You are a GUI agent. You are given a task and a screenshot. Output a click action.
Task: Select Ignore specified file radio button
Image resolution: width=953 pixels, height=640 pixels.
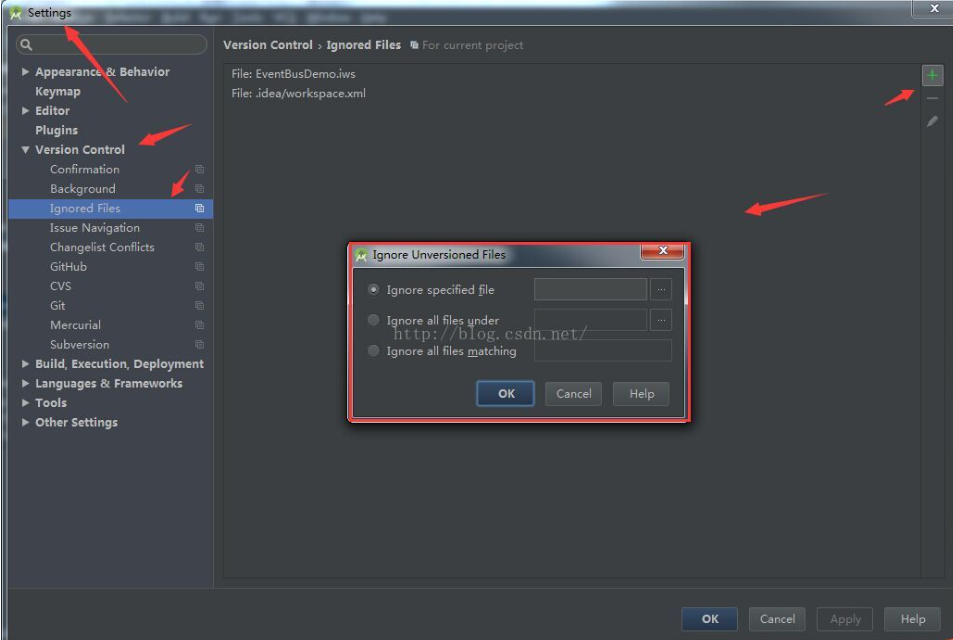click(x=373, y=289)
